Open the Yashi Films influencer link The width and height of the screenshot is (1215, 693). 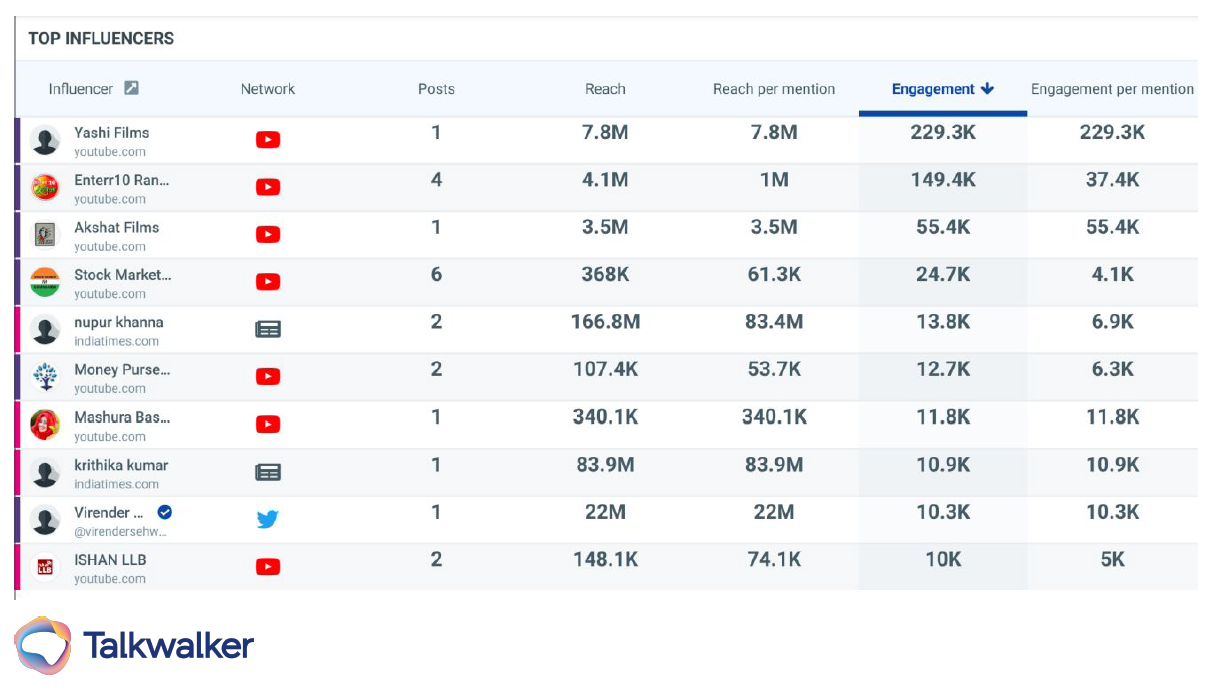coord(111,132)
